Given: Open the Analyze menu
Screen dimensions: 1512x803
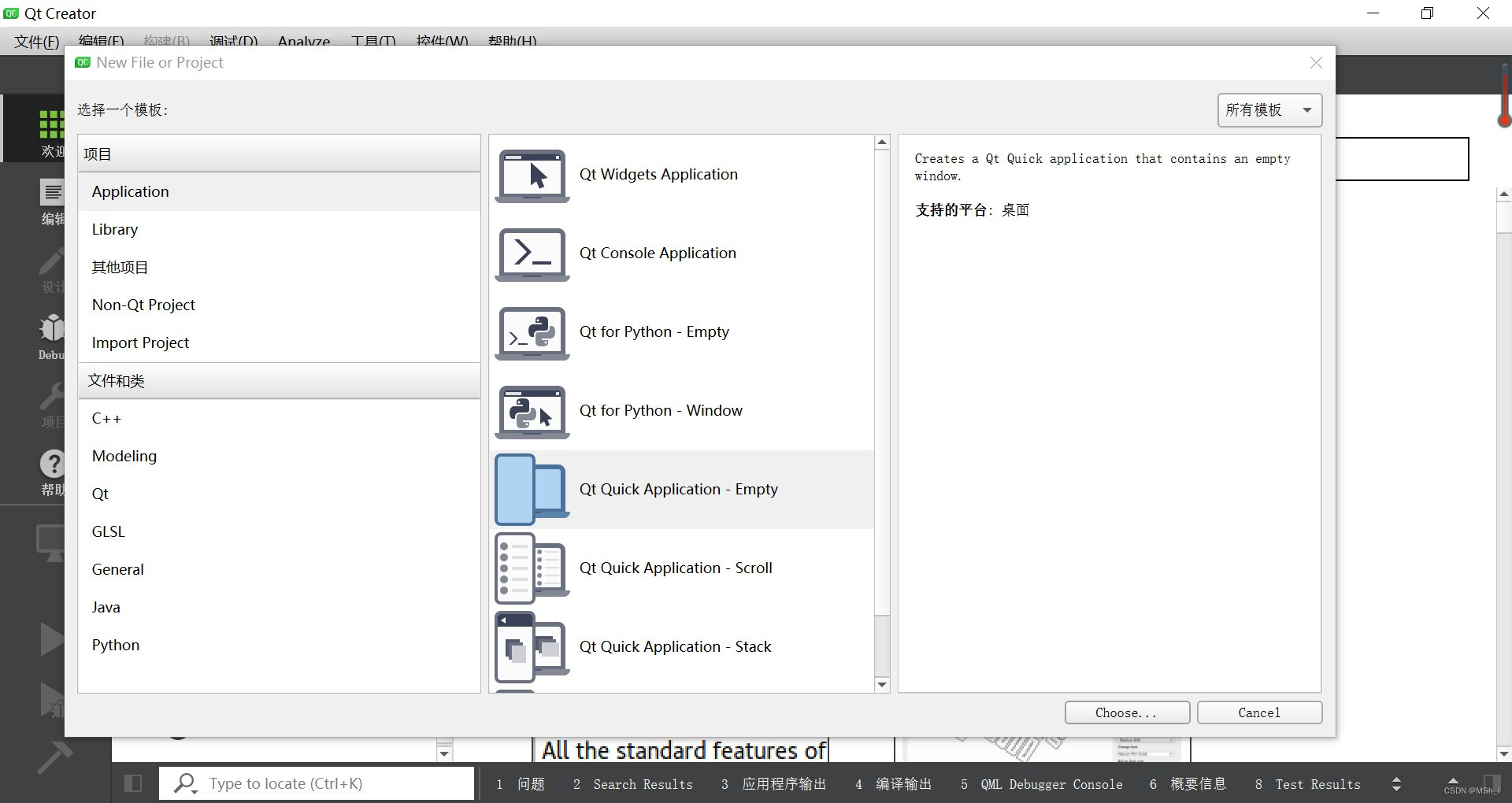Looking at the screenshot, I should tap(304, 41).
